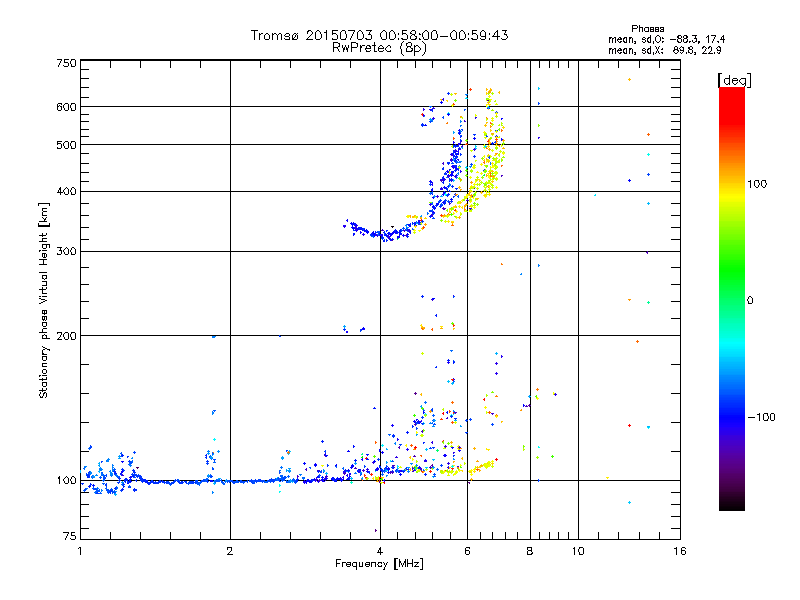Click the y-axis tick label '75'
This screenshot has width=800, height=600.
click(69, 536)
